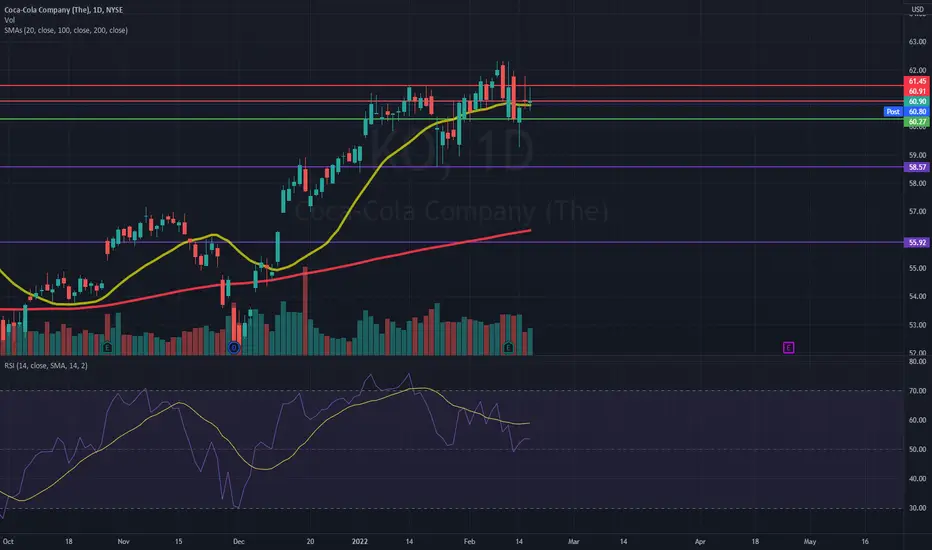The width and height of the screenshot is (932, 550).
Task: Select the purple horizontal line at 55.92
Action: pos(452,243)
